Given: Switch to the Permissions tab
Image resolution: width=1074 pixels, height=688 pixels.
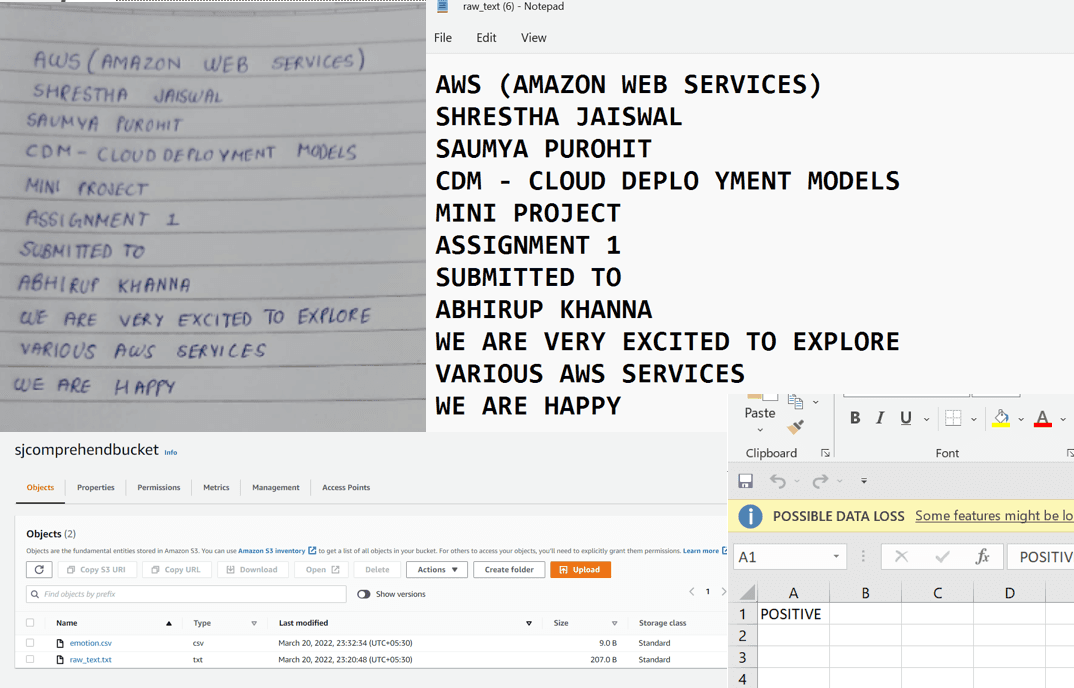Looking at the screenshot, I should pyautogui.click(x=159, y=487).
